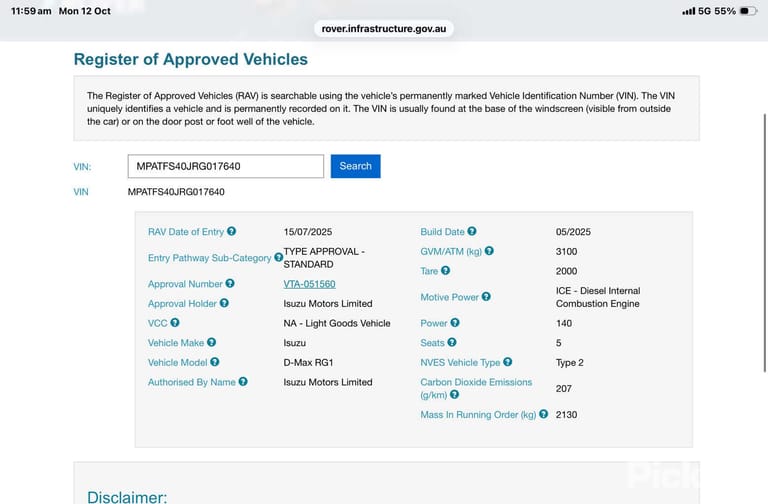This screenshot has height=504, width=768.
Task: Open help icon beside Build Date
Action: [x=472, y=231]
